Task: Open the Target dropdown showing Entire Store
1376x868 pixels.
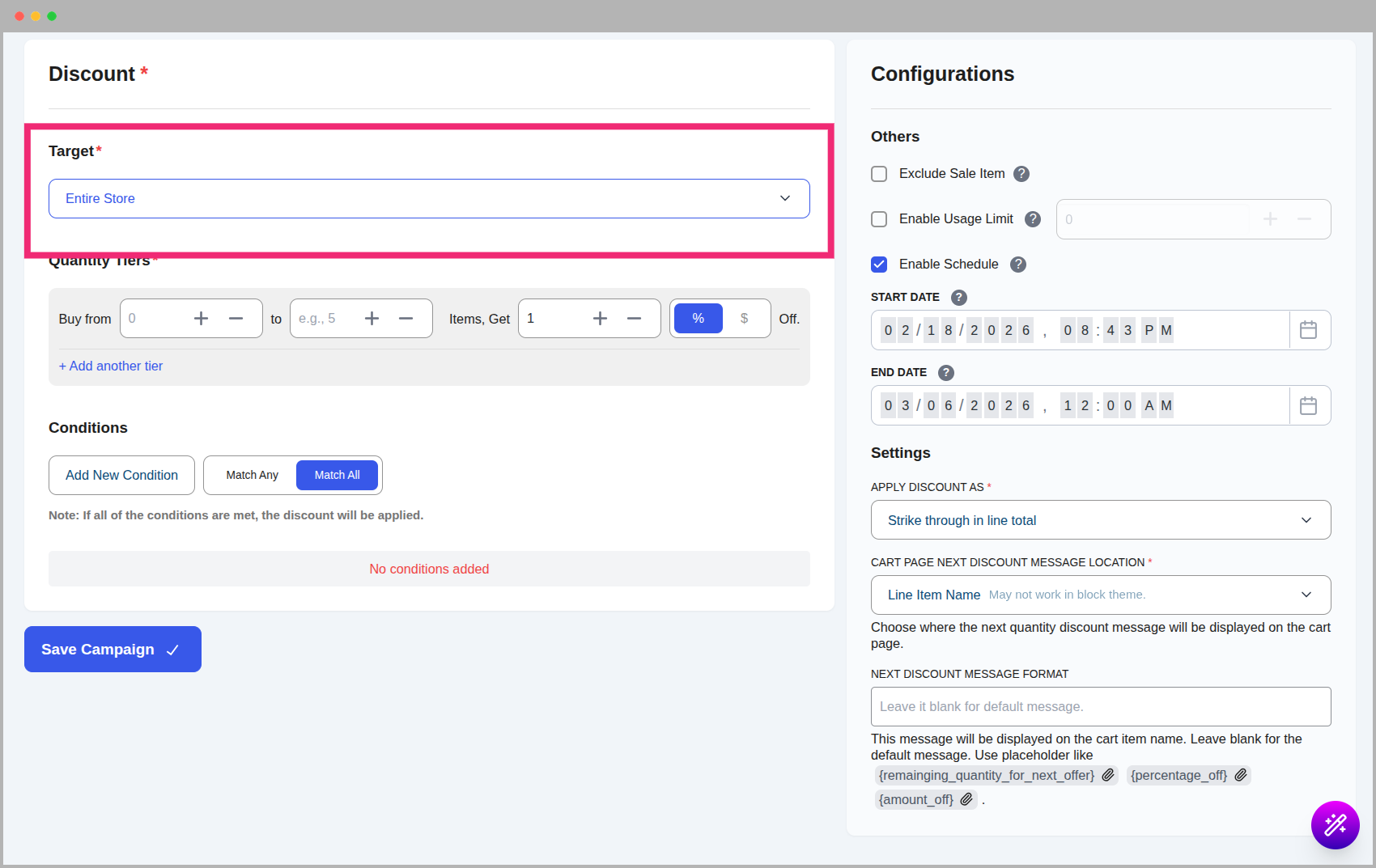Action: pyautogui.click(x=429, y=199)
